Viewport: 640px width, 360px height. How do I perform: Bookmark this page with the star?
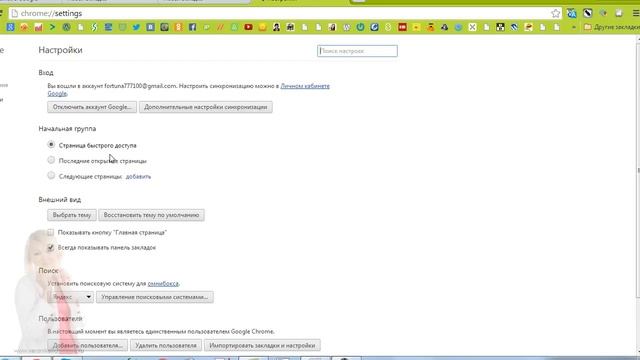(x=556, y=13)
